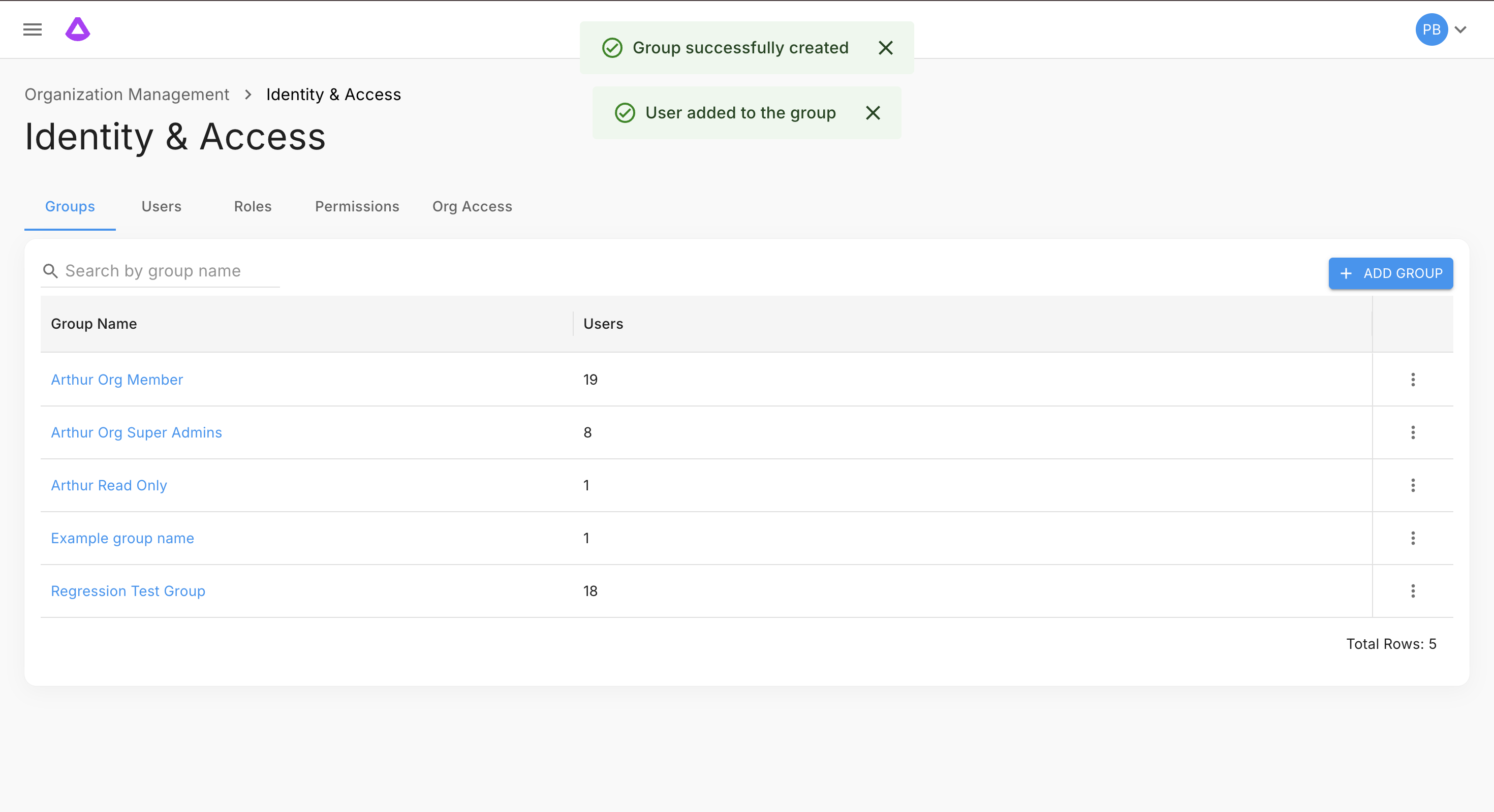
Task: Open options for Regression Test Group row
Action: (x=1412, y=590)
